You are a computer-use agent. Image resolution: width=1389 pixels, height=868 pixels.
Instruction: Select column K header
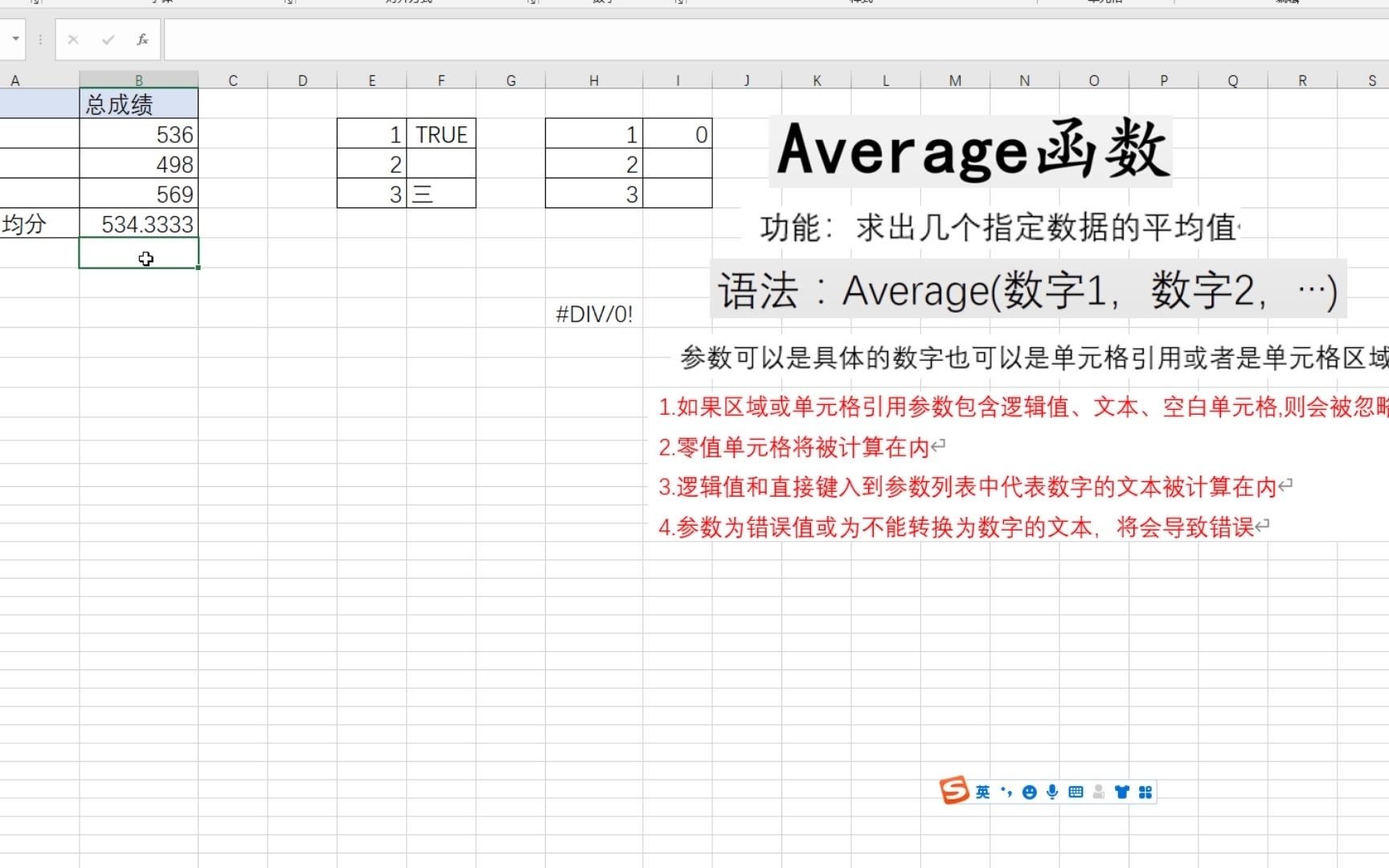tap(817, 80)
